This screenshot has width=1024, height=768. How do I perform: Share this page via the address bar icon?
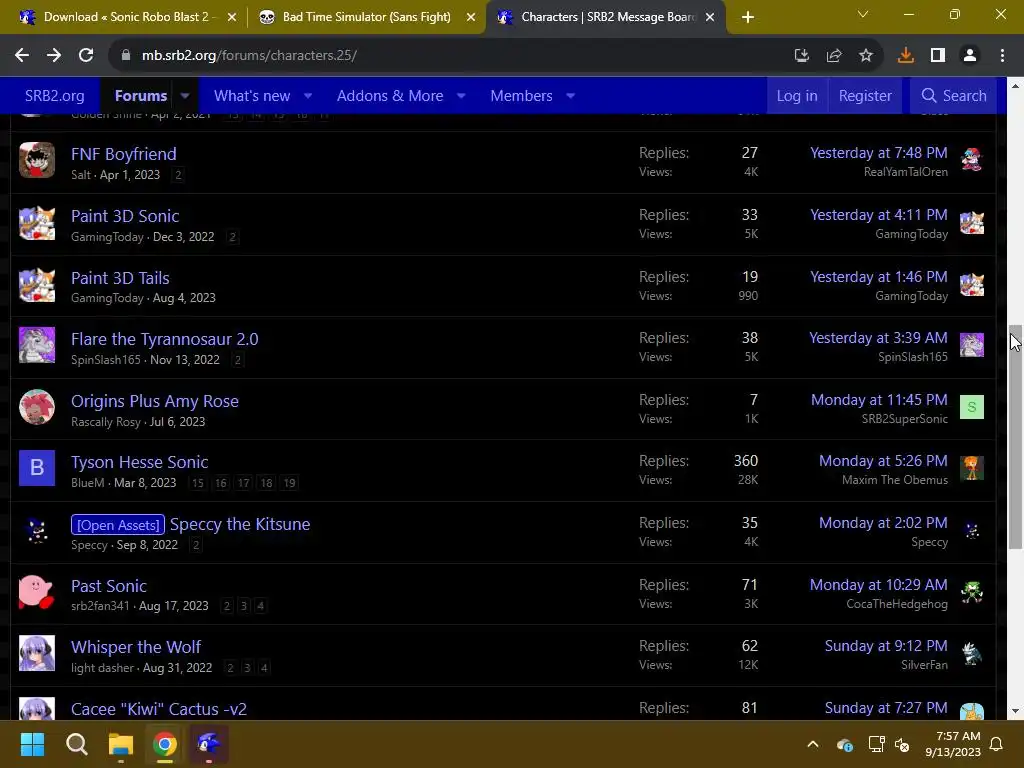pyautogui.click(x=834, y=56)
